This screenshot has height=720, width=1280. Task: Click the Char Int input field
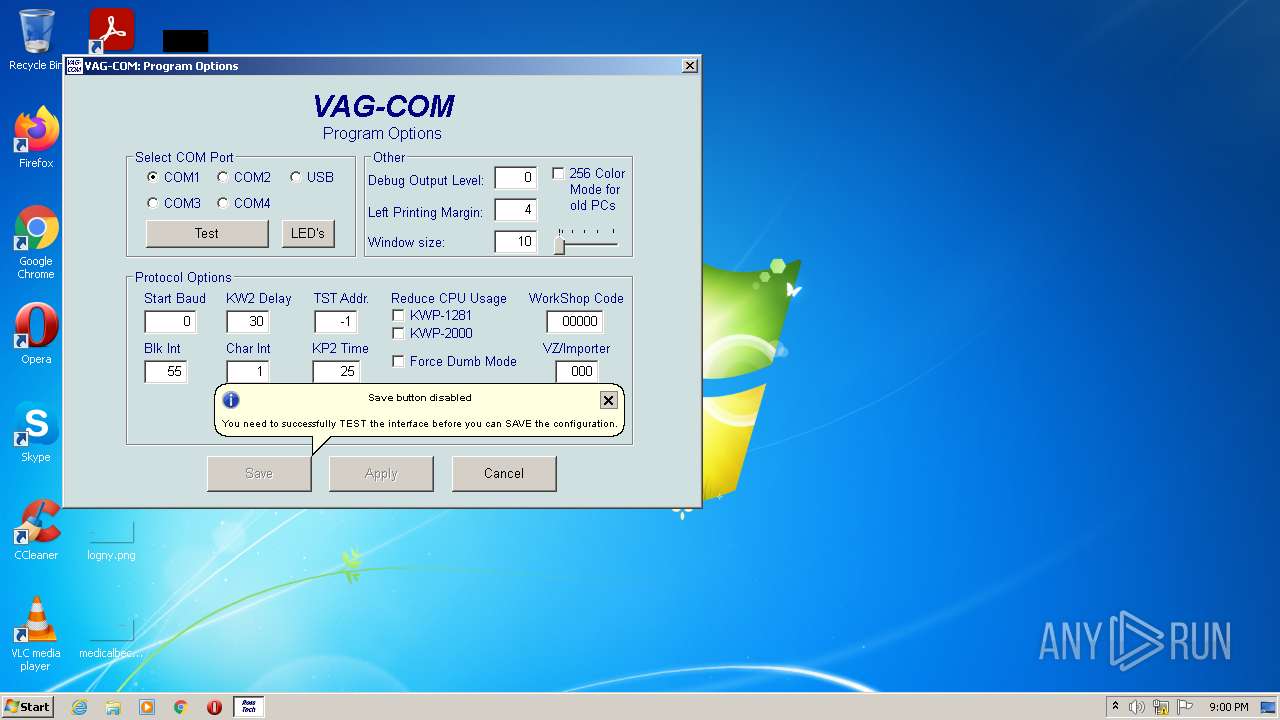click(x=247, y=371)
